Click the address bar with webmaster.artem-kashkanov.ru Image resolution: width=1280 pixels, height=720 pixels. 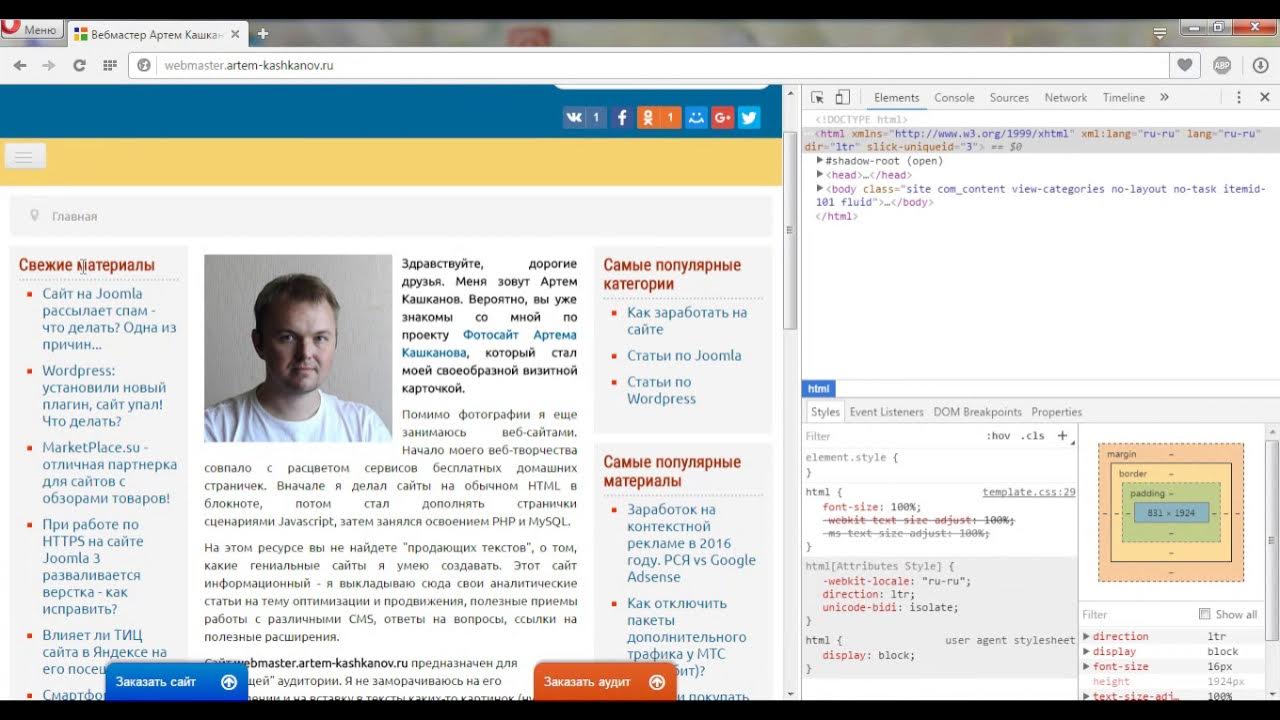[x=648, y=65]
